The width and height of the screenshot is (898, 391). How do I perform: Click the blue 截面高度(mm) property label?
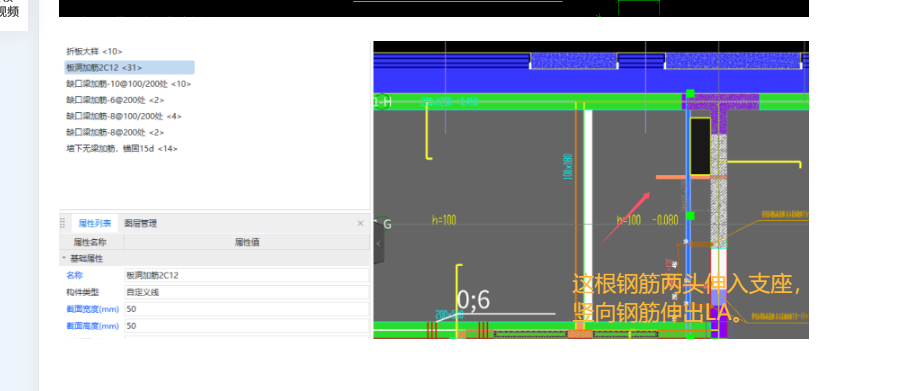tap(93, 326)
